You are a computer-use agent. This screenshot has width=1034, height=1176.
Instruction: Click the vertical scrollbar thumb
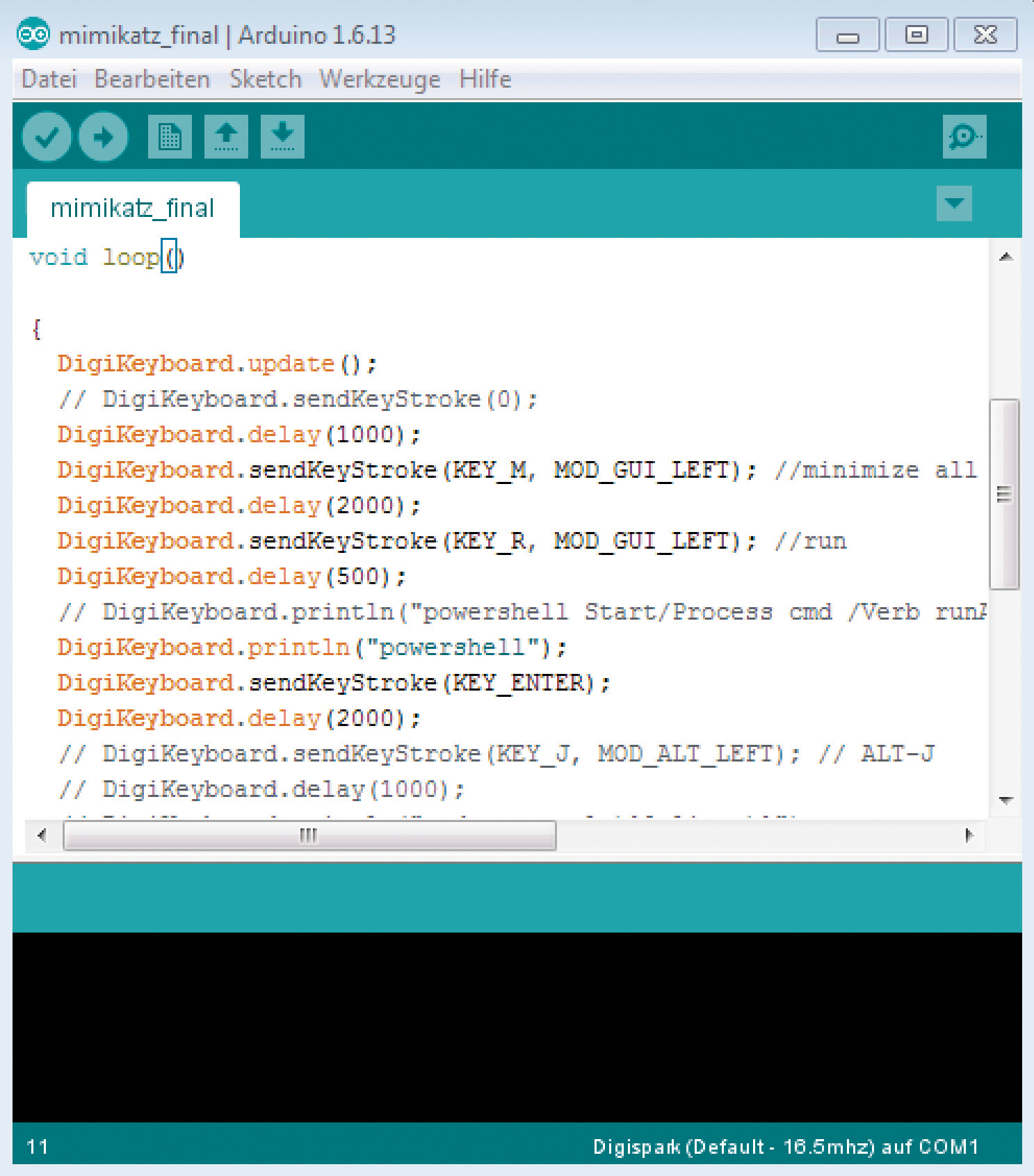1004,494
